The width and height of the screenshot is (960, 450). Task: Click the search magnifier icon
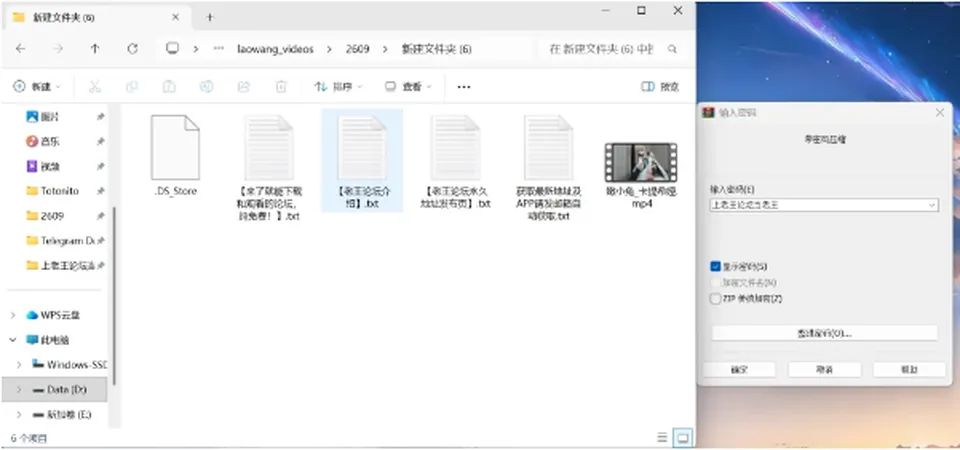(x=672, y=49)
